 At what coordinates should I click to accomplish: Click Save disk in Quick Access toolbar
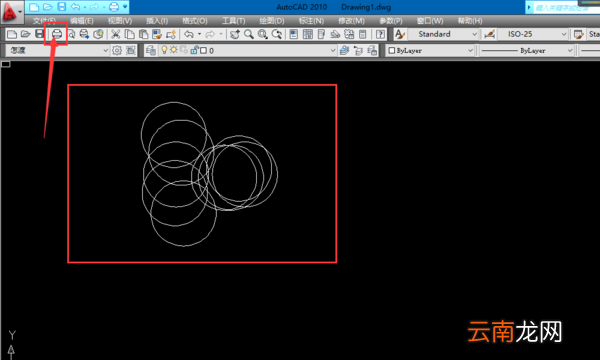[62, 7]
